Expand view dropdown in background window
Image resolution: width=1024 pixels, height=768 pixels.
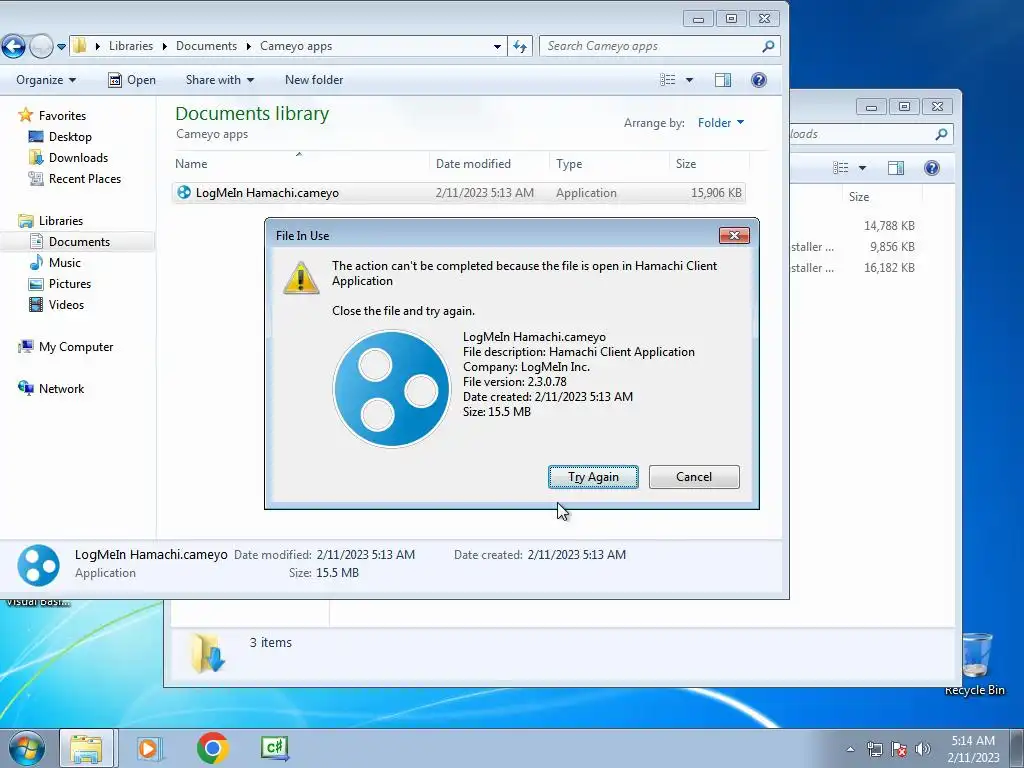[x=862, y=168]
